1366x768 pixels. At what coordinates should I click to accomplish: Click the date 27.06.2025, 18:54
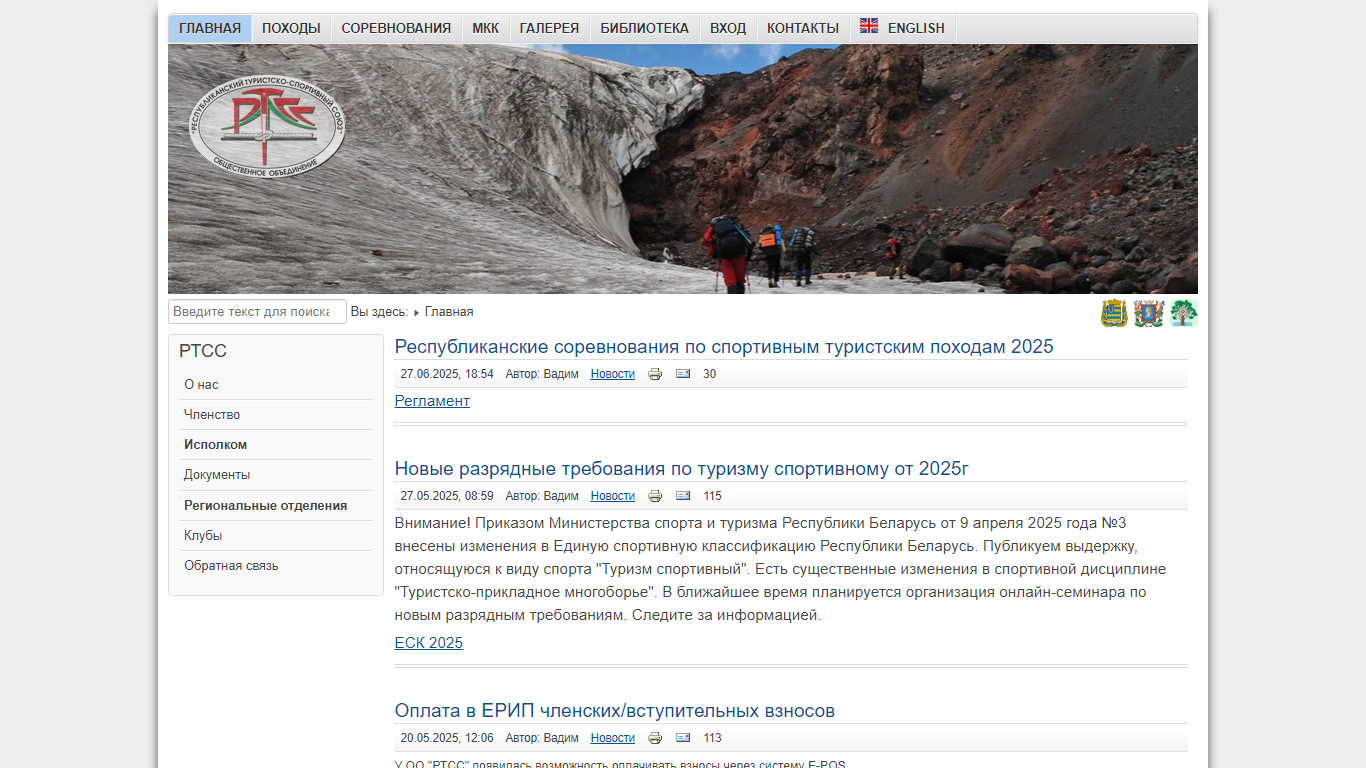(447, 374)
